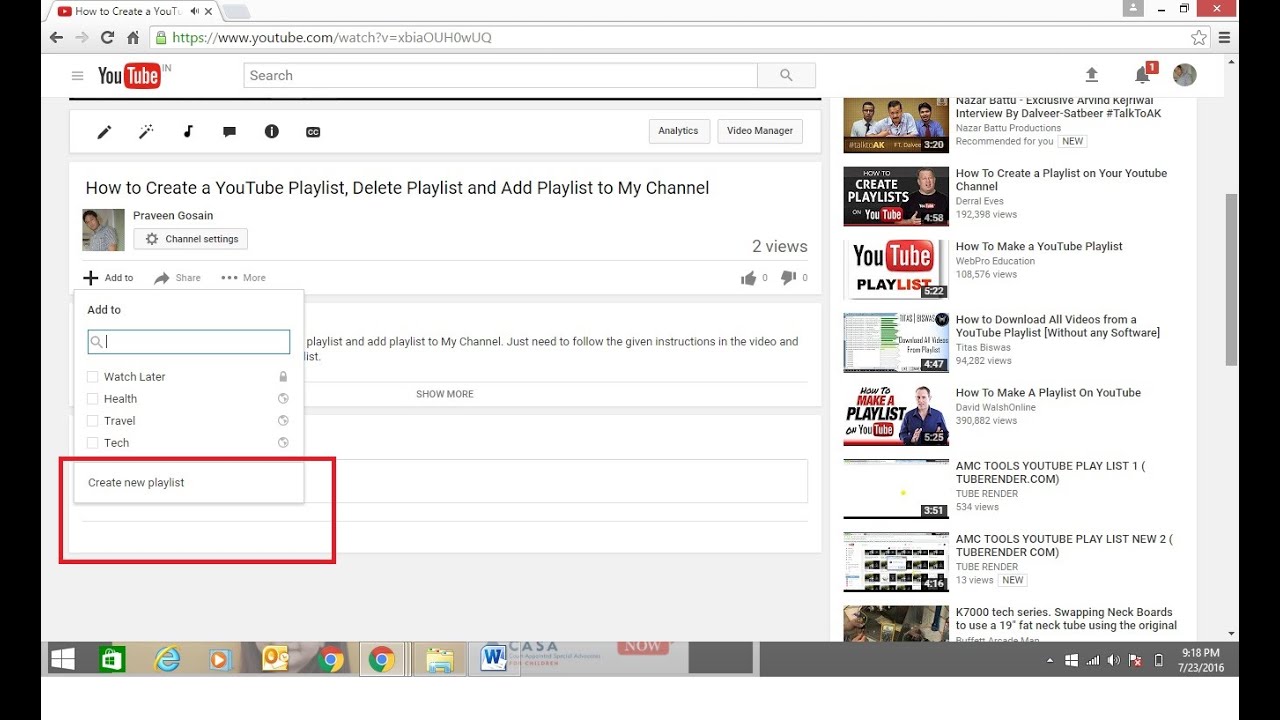
Task: Expand description with SHOW MORE
Action: (x=445, y=394)
